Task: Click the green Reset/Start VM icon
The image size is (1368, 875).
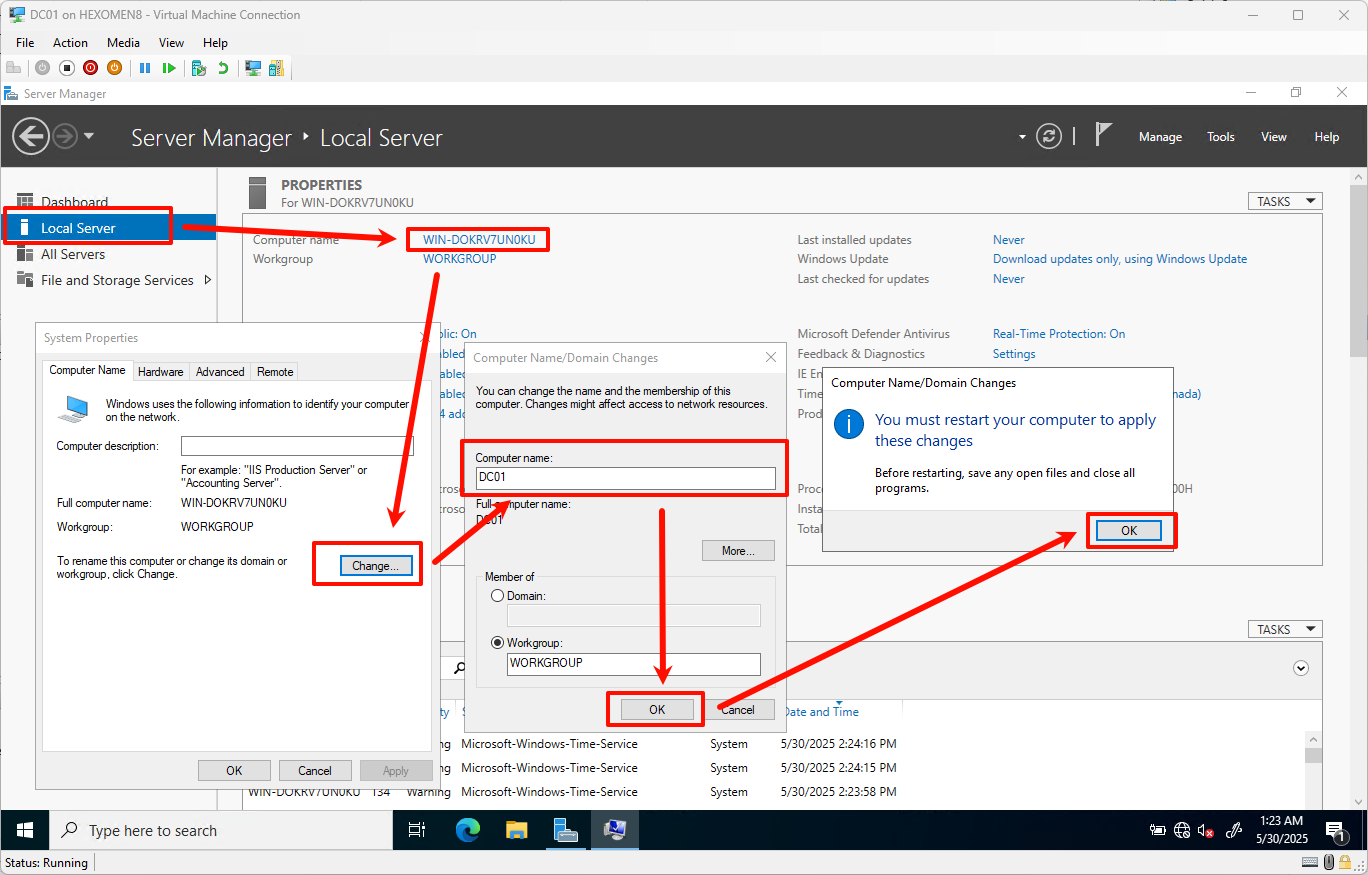Action: point(169,68)
